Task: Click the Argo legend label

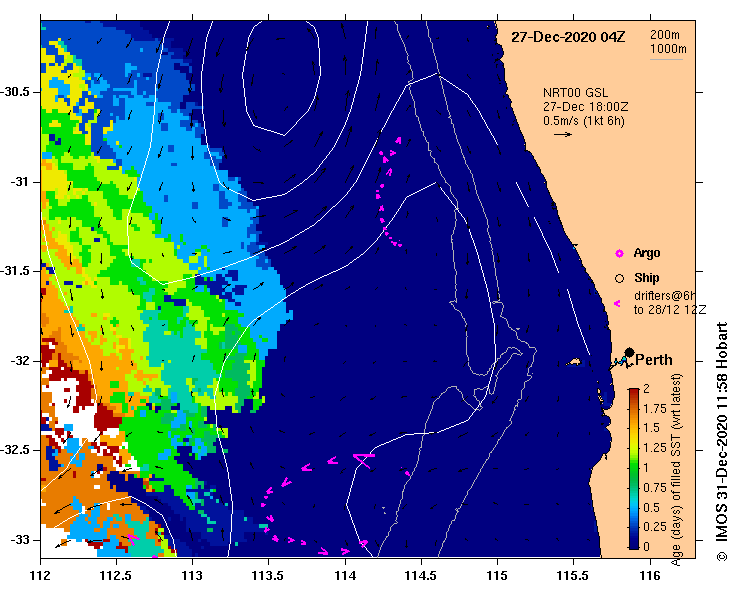Action: pos(647,253)
